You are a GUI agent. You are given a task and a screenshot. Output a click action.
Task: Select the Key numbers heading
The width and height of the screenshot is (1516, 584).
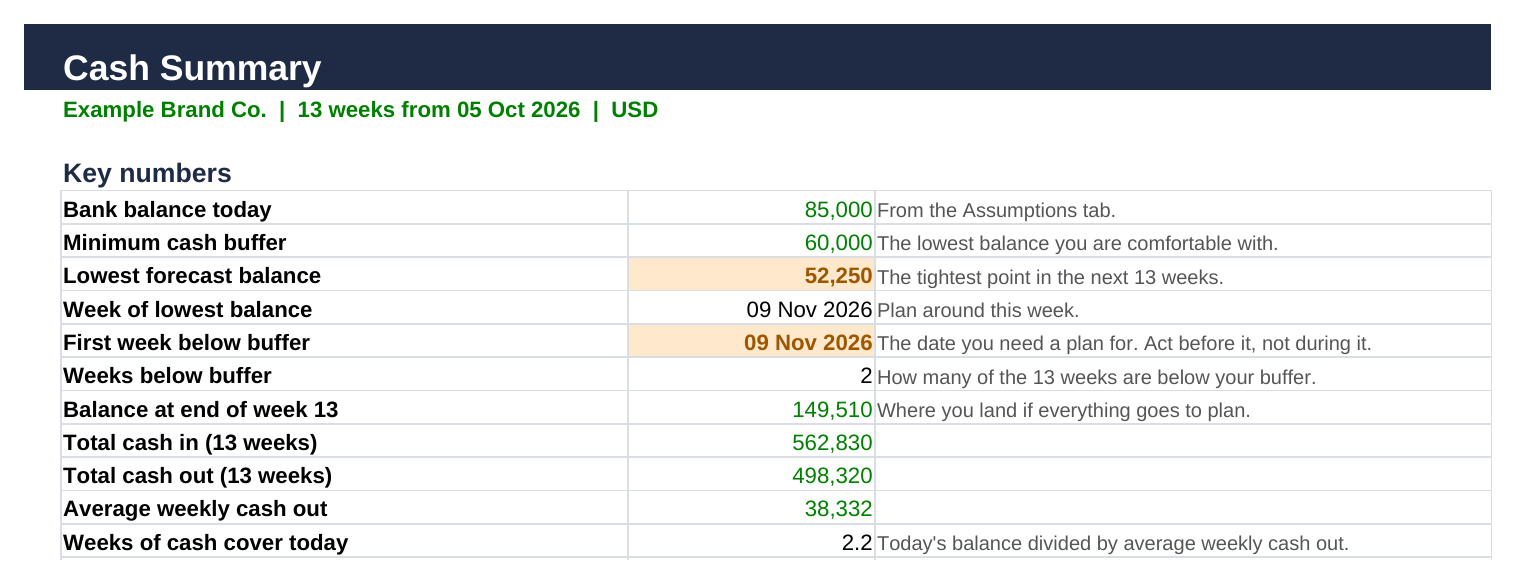click(x=147, y=173)
